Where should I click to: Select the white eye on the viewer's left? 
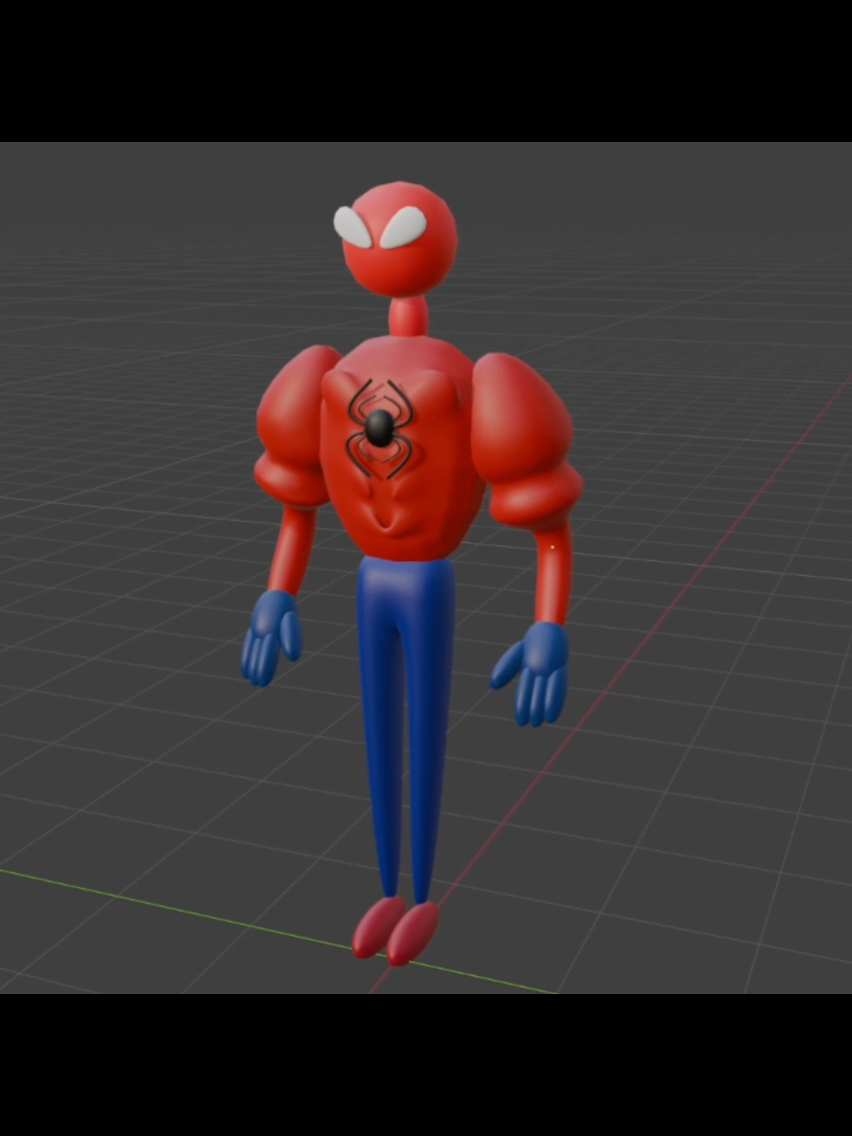click(x=353, y=227)
